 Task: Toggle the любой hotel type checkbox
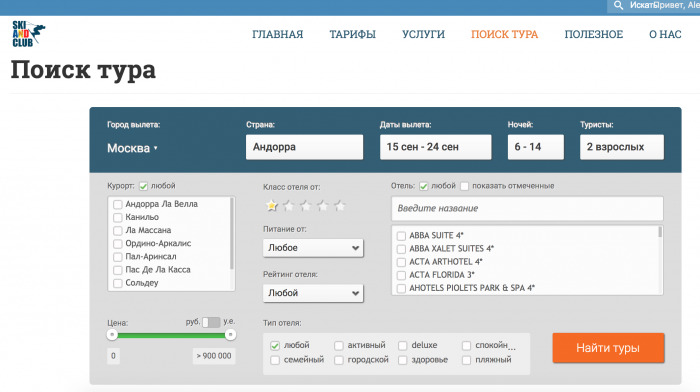click(x=275, y=346)
